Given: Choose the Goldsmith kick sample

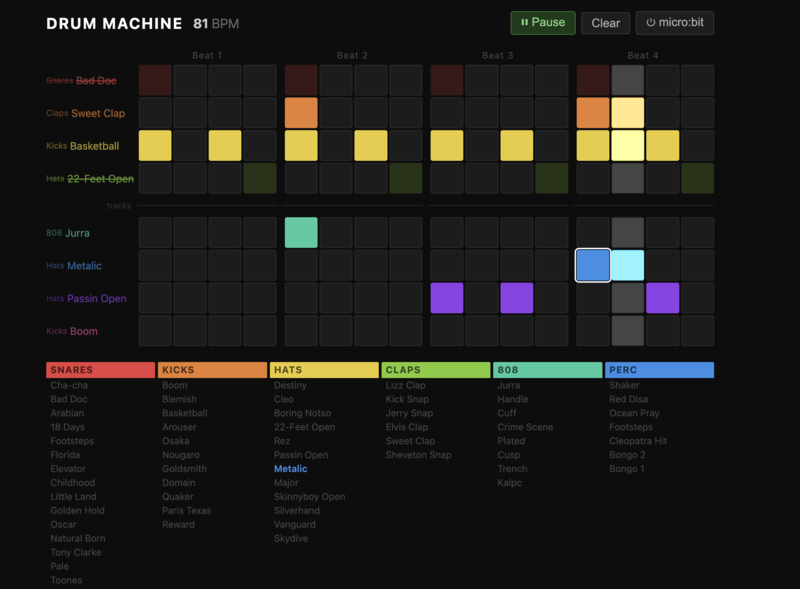Looking at the screenshot, I should coord(184,469).
